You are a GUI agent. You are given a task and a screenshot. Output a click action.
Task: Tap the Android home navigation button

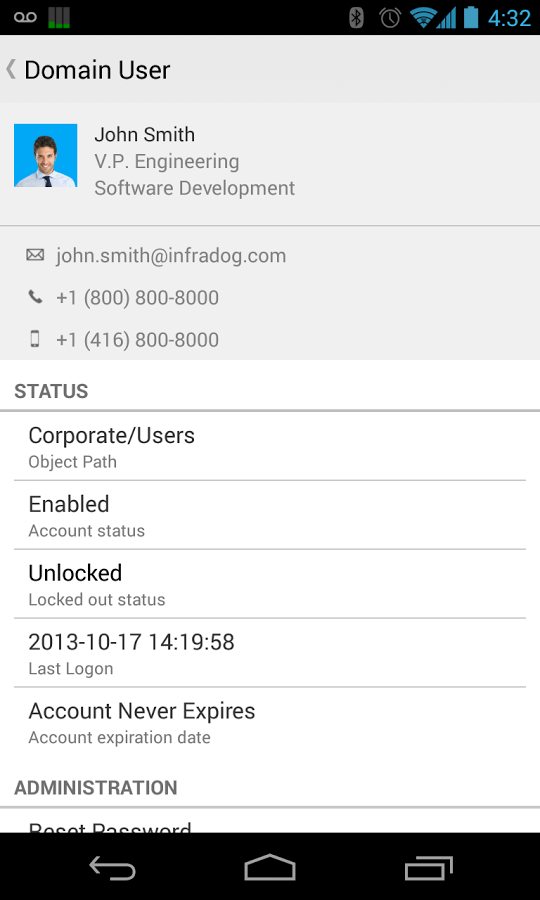point(270,867)
